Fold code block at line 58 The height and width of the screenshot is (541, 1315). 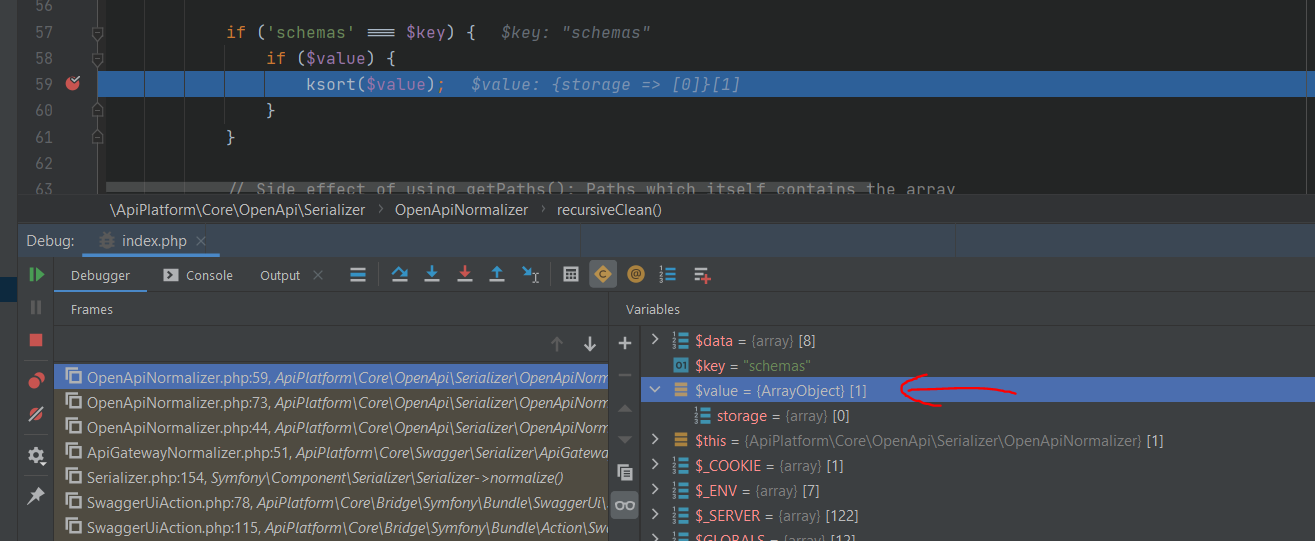pyautogui.click(x=97, y=59)
